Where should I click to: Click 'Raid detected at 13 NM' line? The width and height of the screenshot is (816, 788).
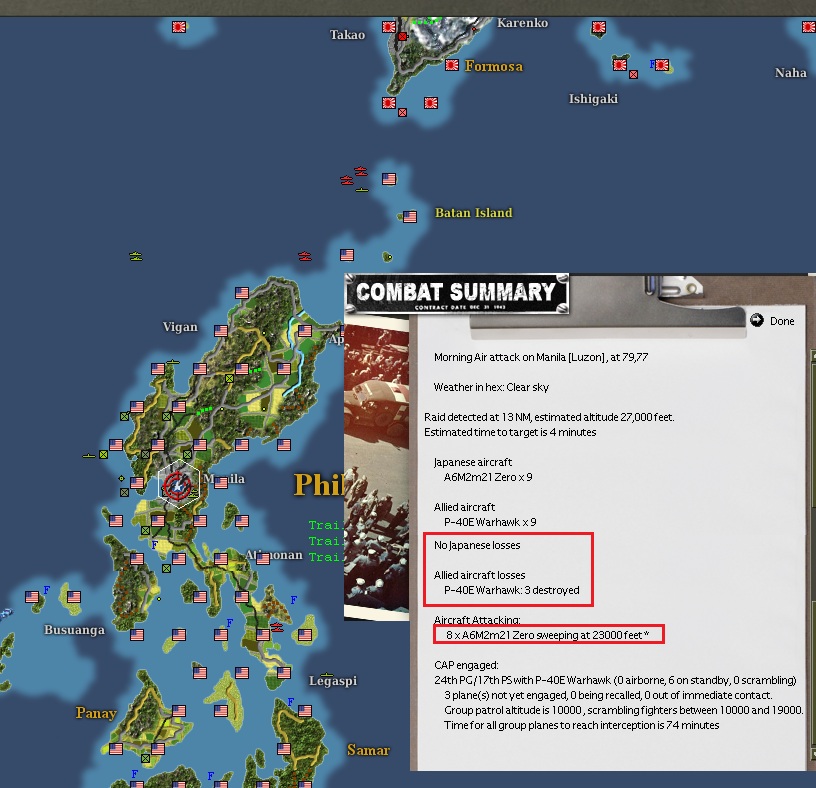click(x=549, y=417)
